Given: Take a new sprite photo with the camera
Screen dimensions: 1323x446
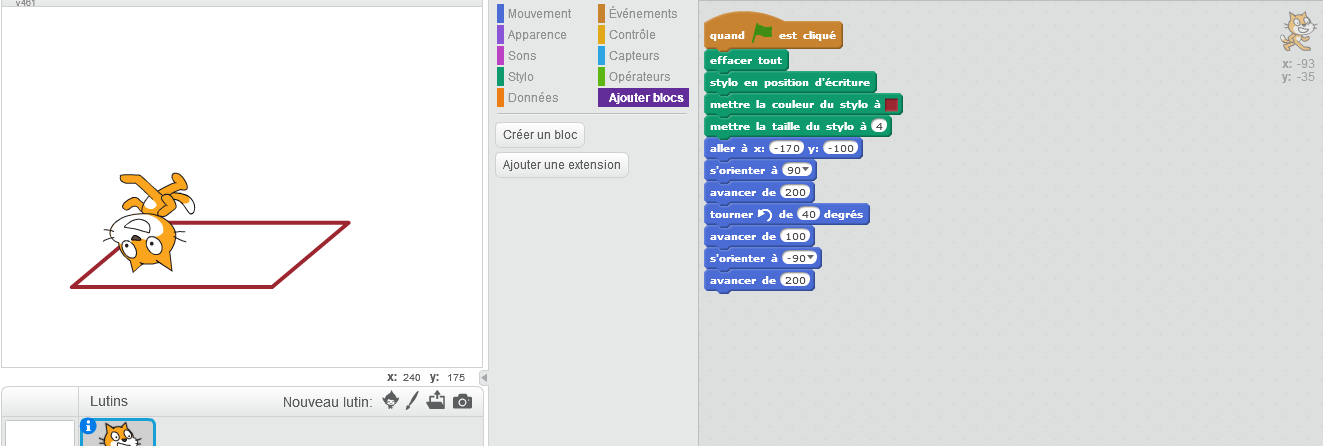Looking at the screenshot, I should pos(462,401).
